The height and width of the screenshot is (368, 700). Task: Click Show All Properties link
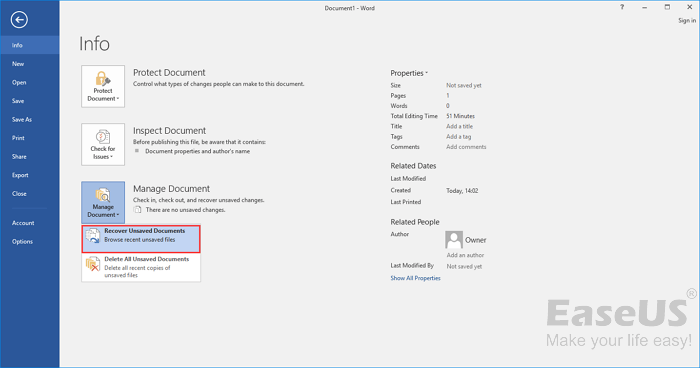point(415,278)
